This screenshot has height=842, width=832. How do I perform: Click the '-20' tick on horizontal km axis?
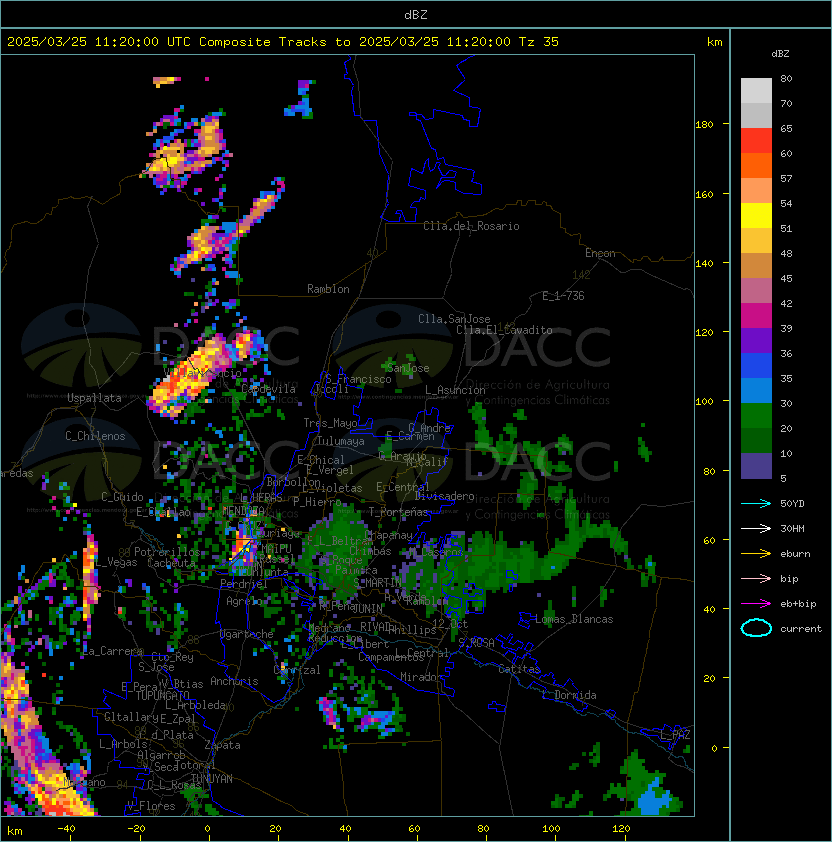coord(136,829)
